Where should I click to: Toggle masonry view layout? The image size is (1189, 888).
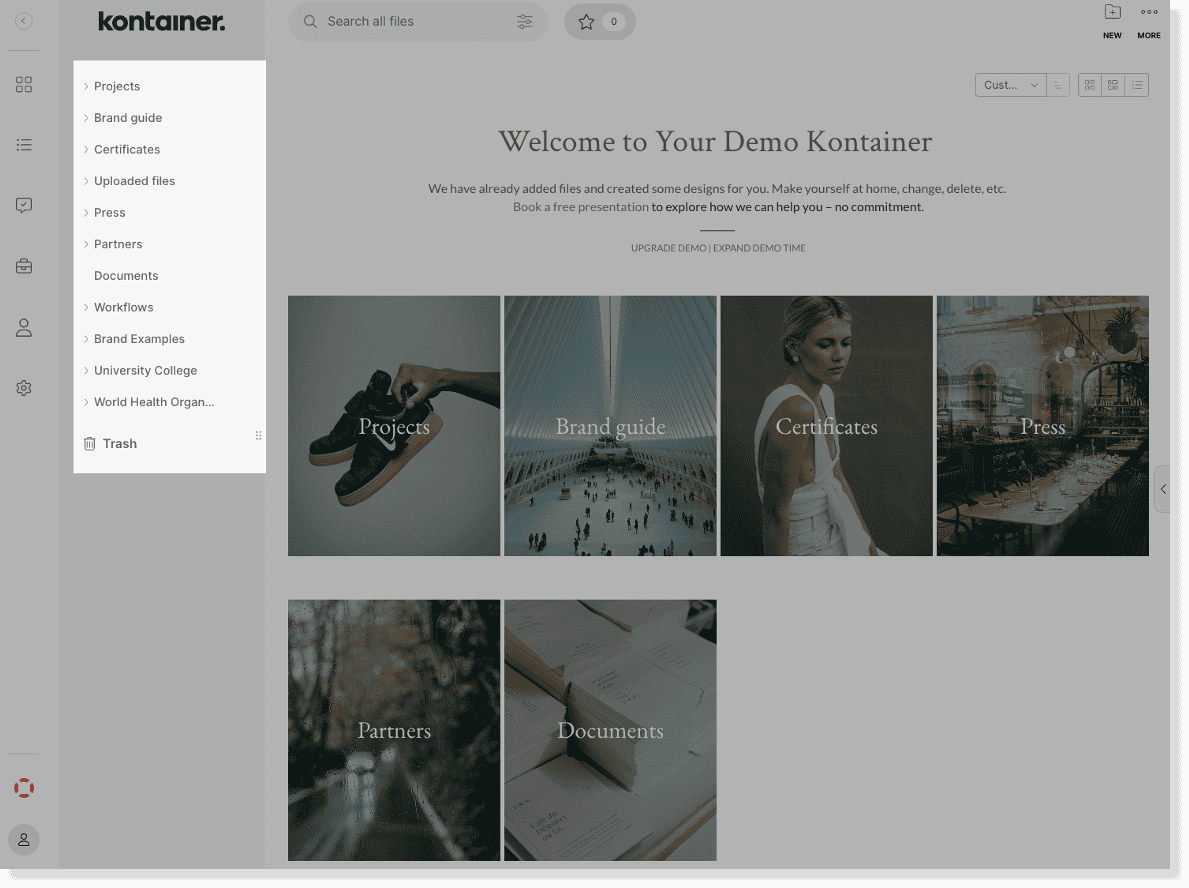click(x=1113, y=85)
